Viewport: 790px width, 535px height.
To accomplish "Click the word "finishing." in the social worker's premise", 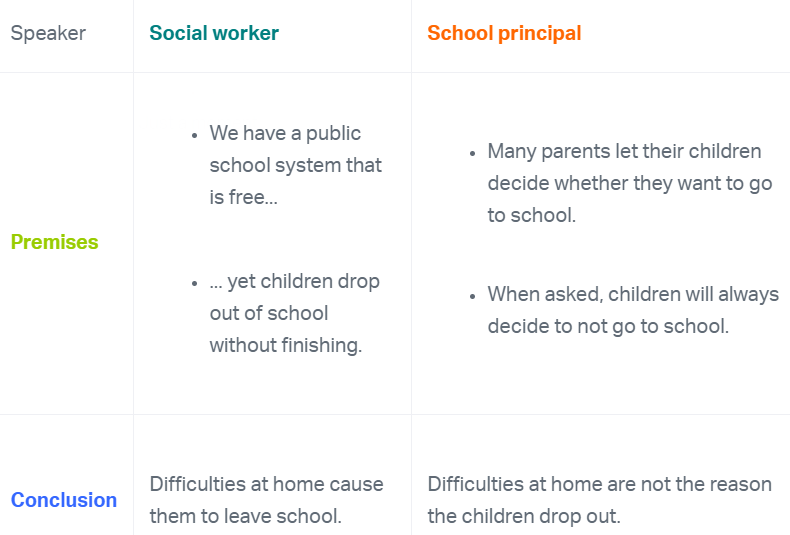I will pyautogui.click(x=321, y=345).
